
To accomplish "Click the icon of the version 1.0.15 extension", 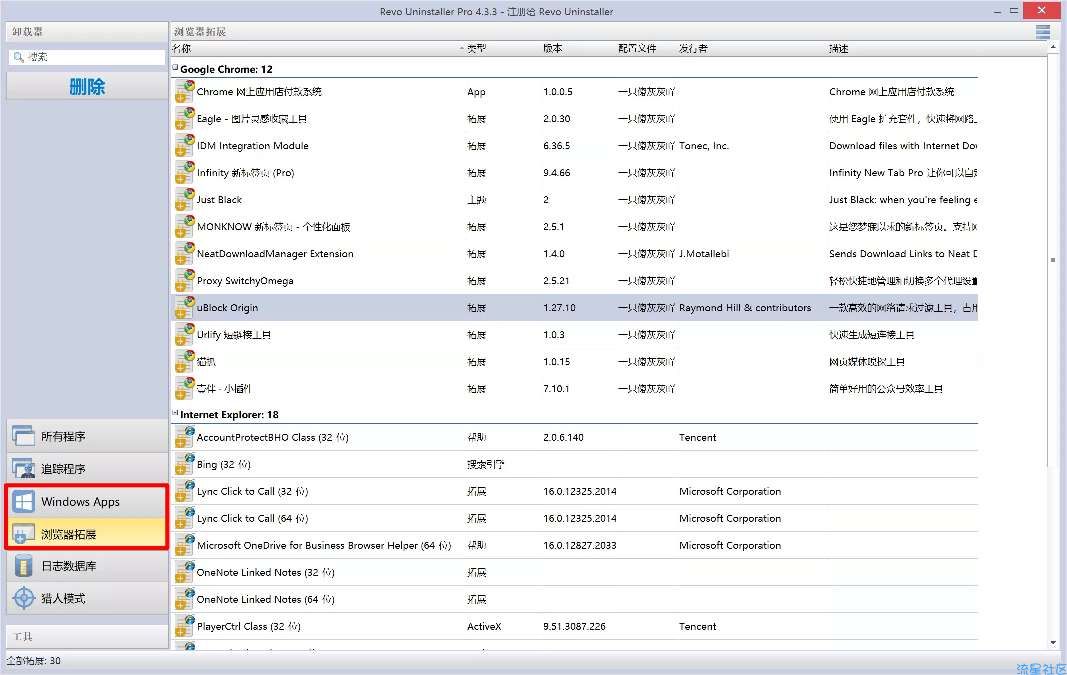I will pos(184,361).
